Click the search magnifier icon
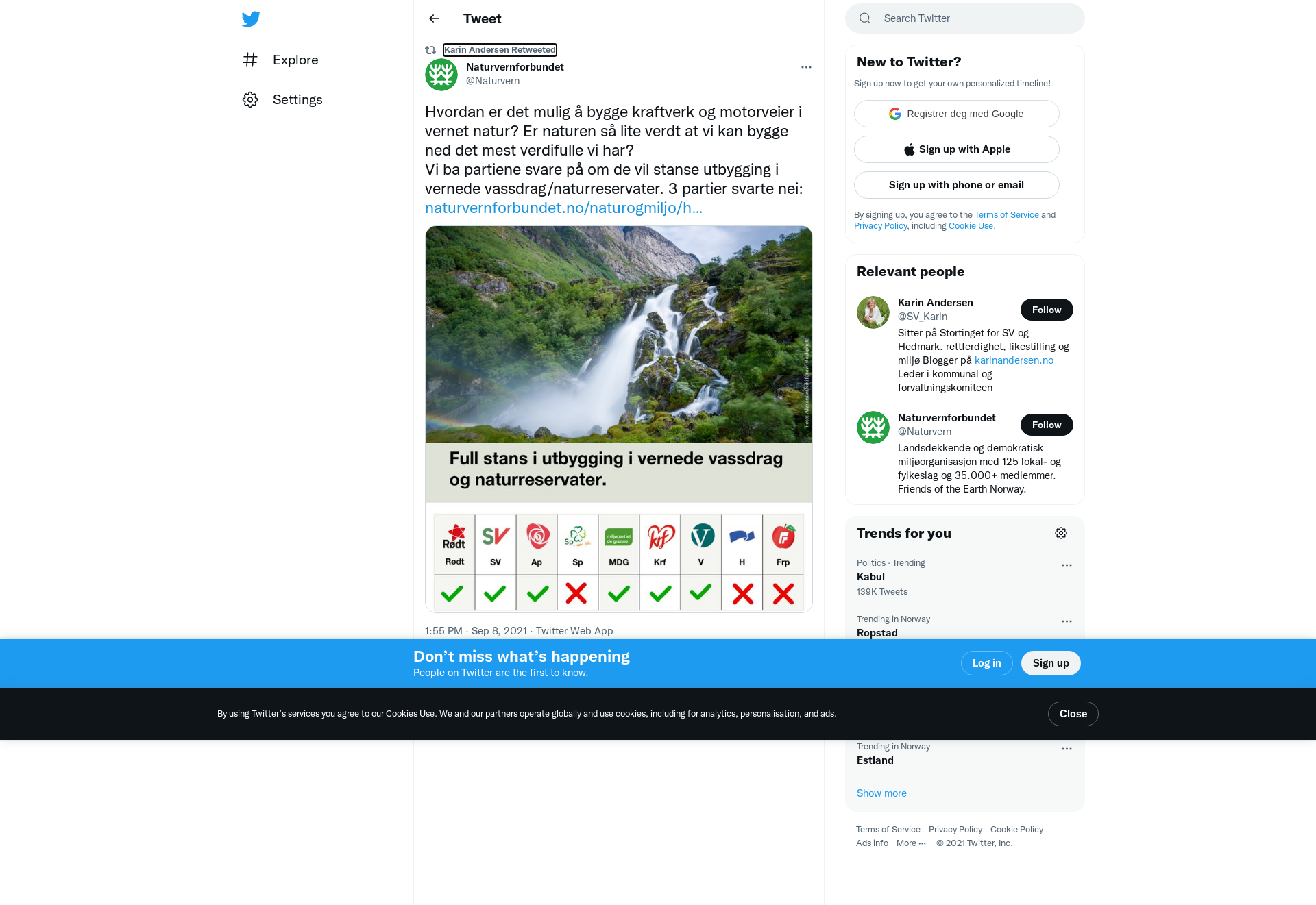The width and height of the screenshot is (1316, 905). 865,18
